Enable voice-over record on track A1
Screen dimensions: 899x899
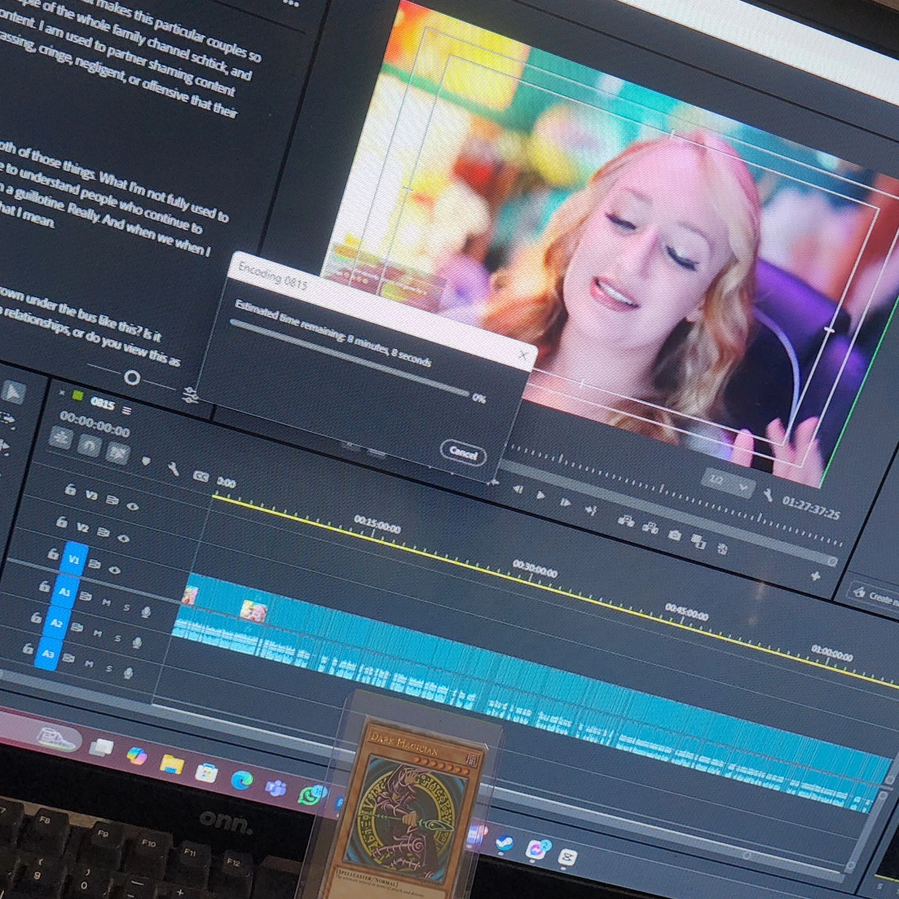click(146, 612)
